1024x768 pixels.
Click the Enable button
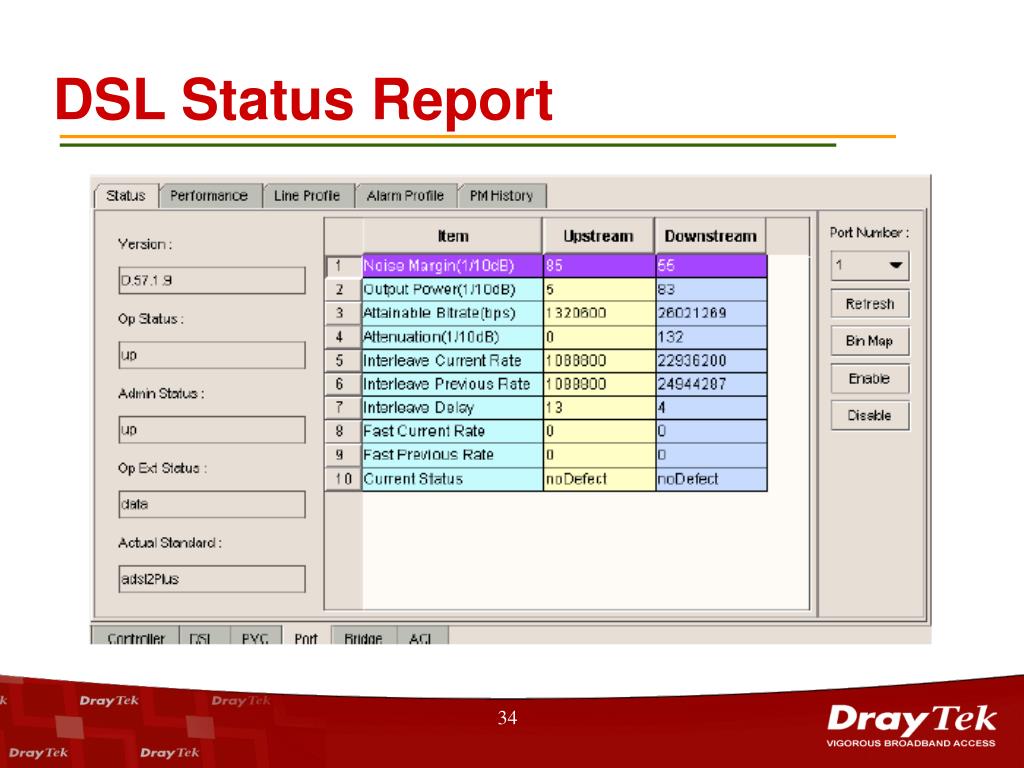click(x=870, y=378)
